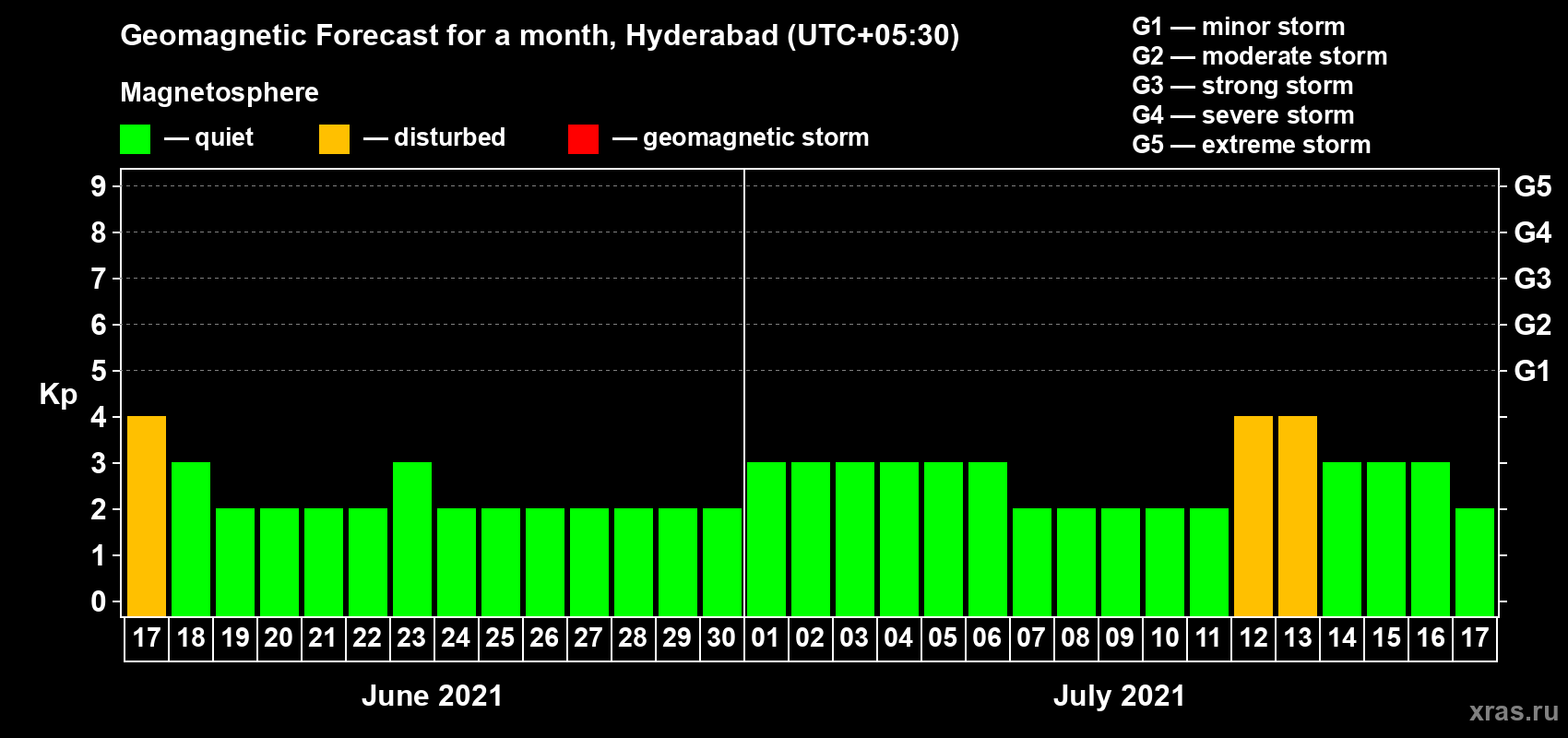This screenshot has height=738, width=1568.
Task: Click the orange disturbed legend swatch
Action: (334, 139)
